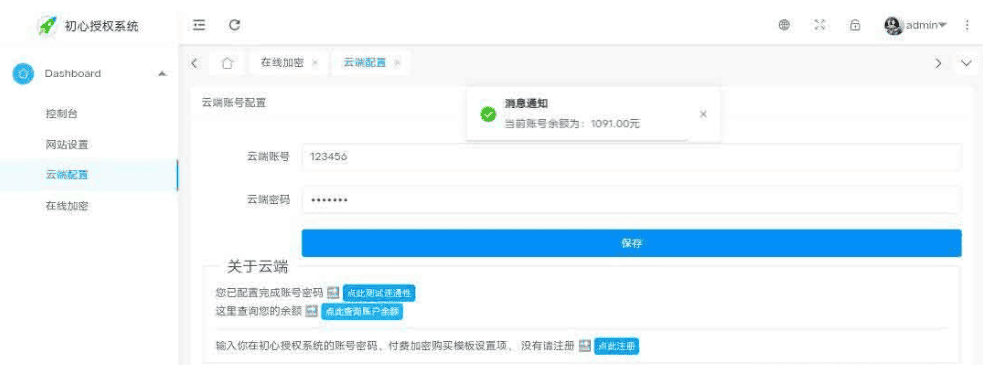Viewport: 983px width, 365px height.
Task: Enter fullscreen with the expand icon
Action: 819,25
